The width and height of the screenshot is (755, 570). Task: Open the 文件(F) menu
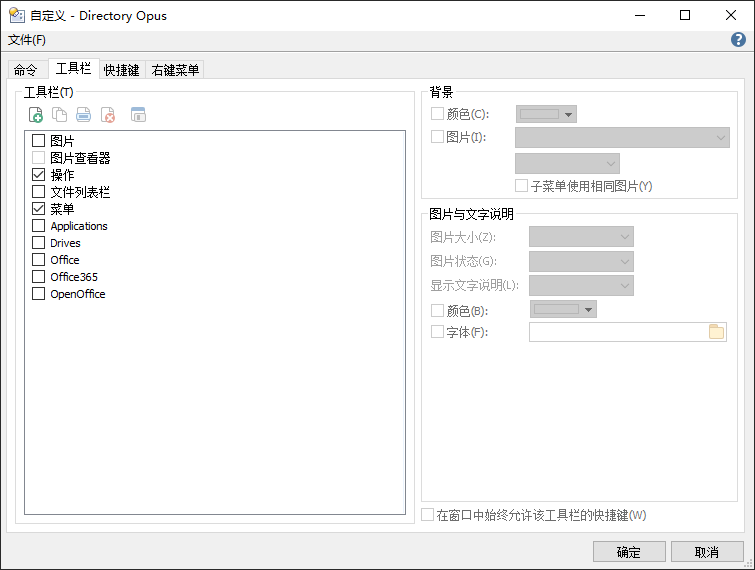(27, 40)
